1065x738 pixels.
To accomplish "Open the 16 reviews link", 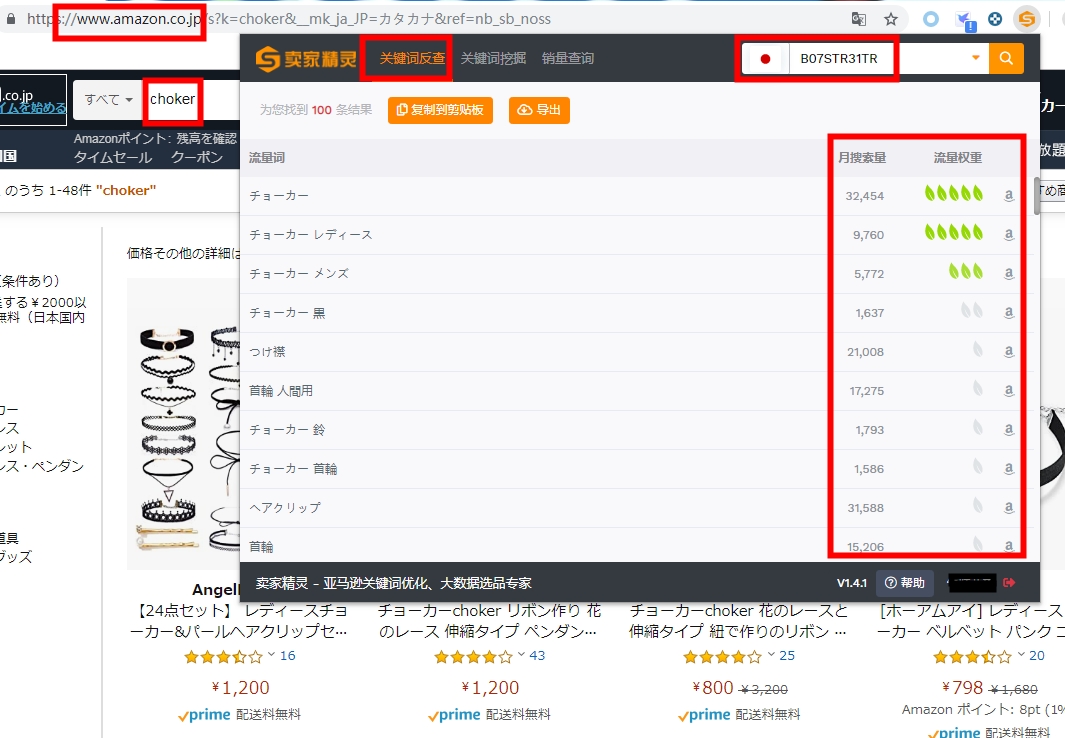I will coord(288,655).
